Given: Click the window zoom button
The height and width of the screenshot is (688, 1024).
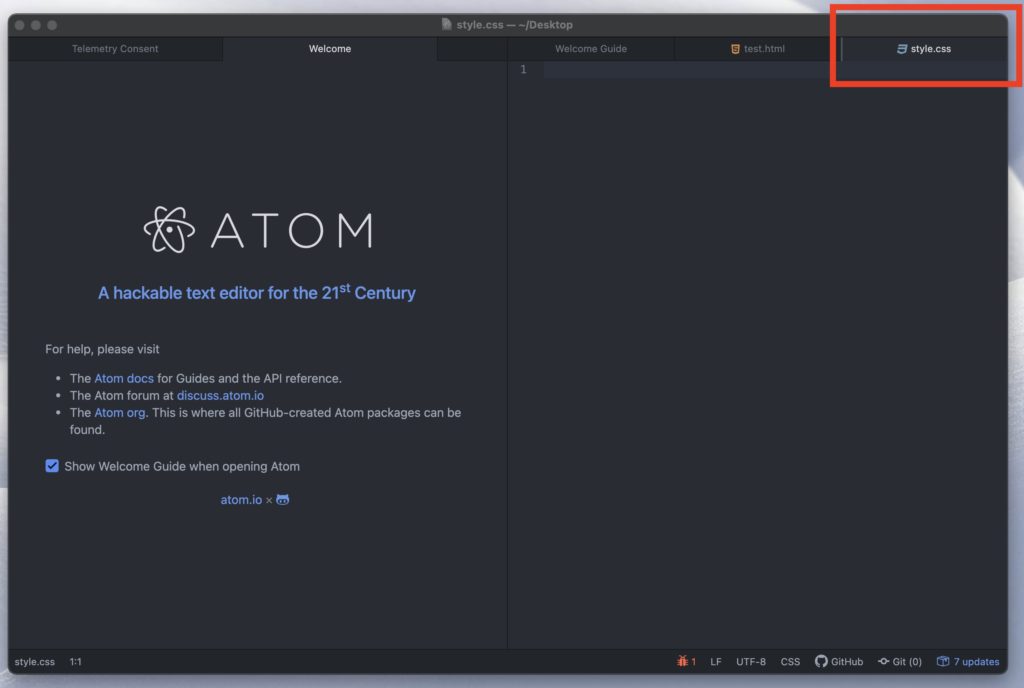Looking at the screenshot, I should [52, 25].
